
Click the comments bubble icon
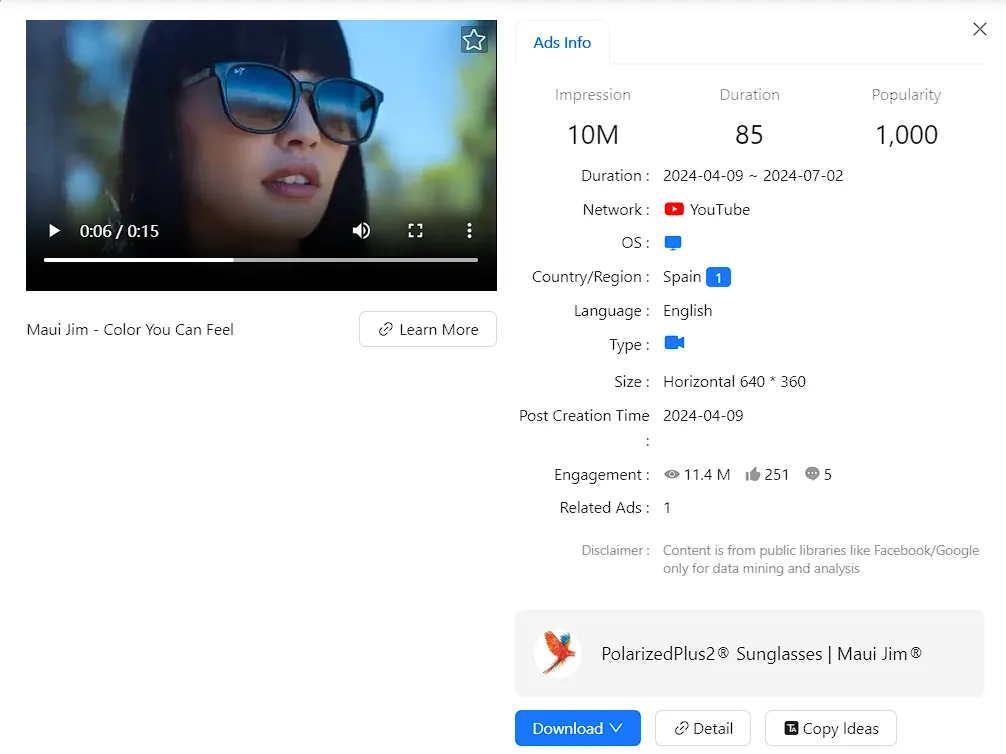click(x=812, y=474)
